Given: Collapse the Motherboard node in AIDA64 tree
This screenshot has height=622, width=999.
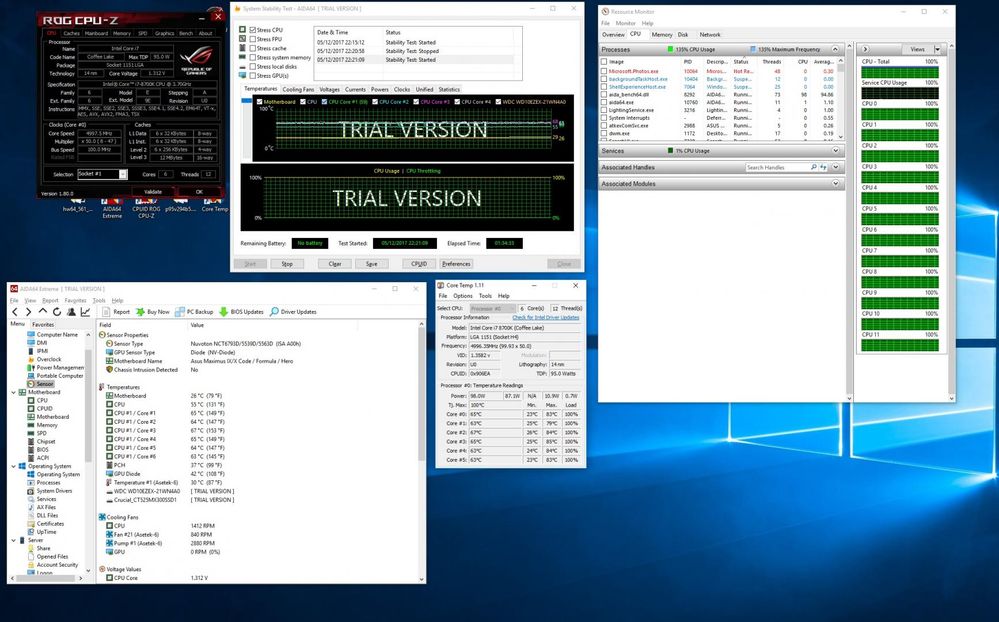Looking at the screenshot, I should (x=14, y=393).
